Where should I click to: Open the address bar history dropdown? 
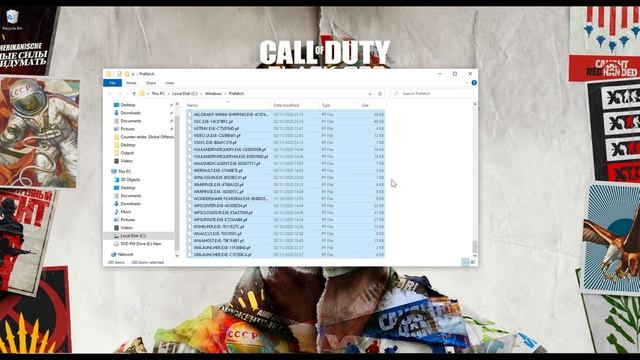(370, 93)
